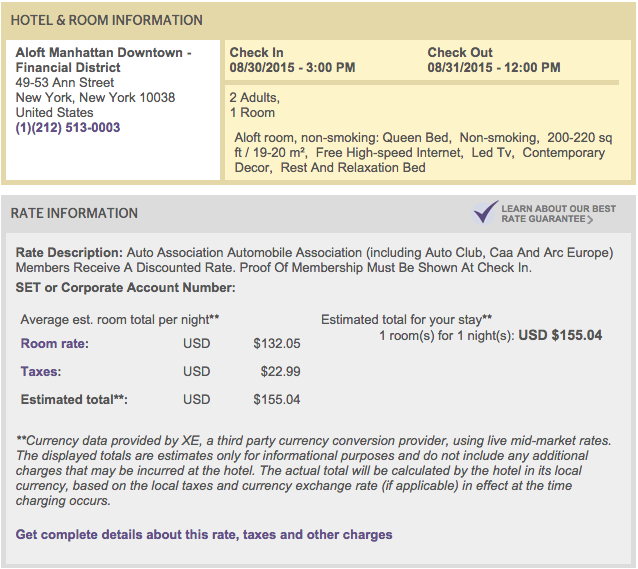Click the chevron after Rate Guarantee text

point(590,219)
